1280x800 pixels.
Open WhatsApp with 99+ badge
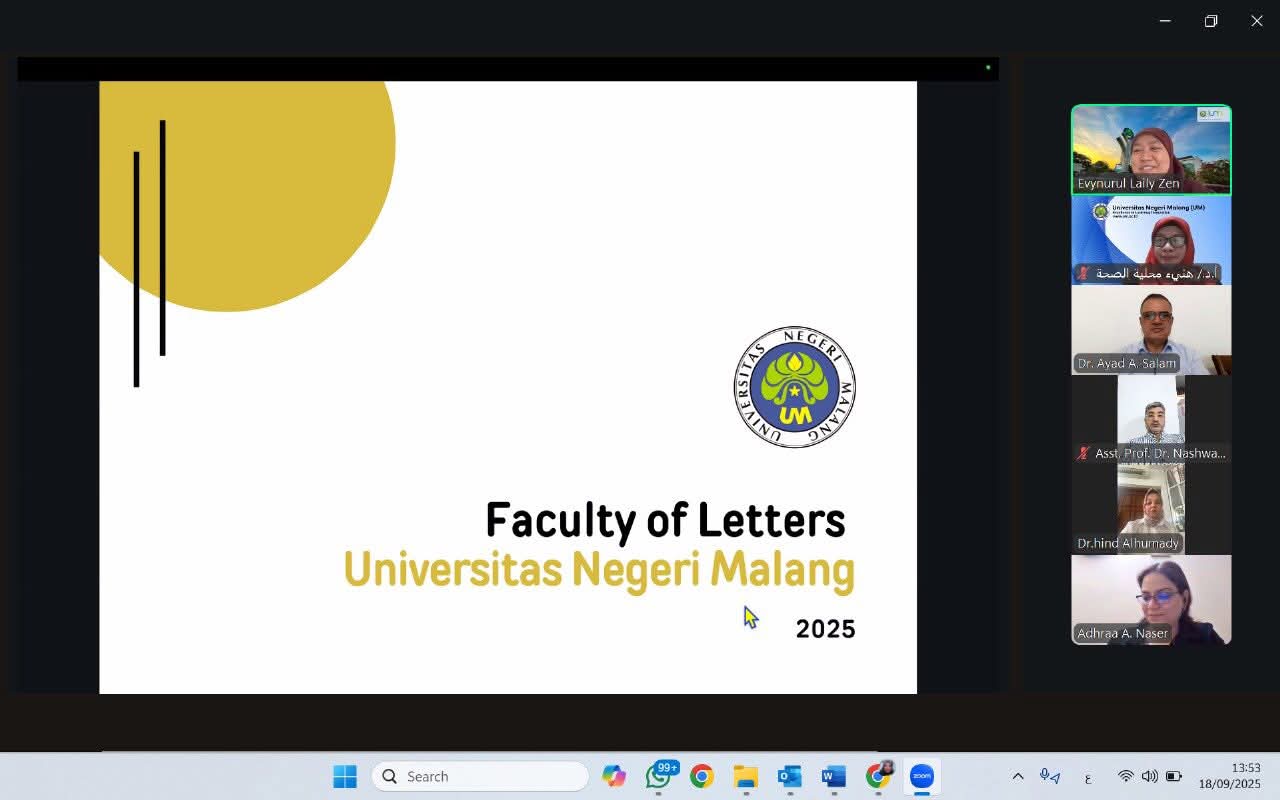point(659,775)
